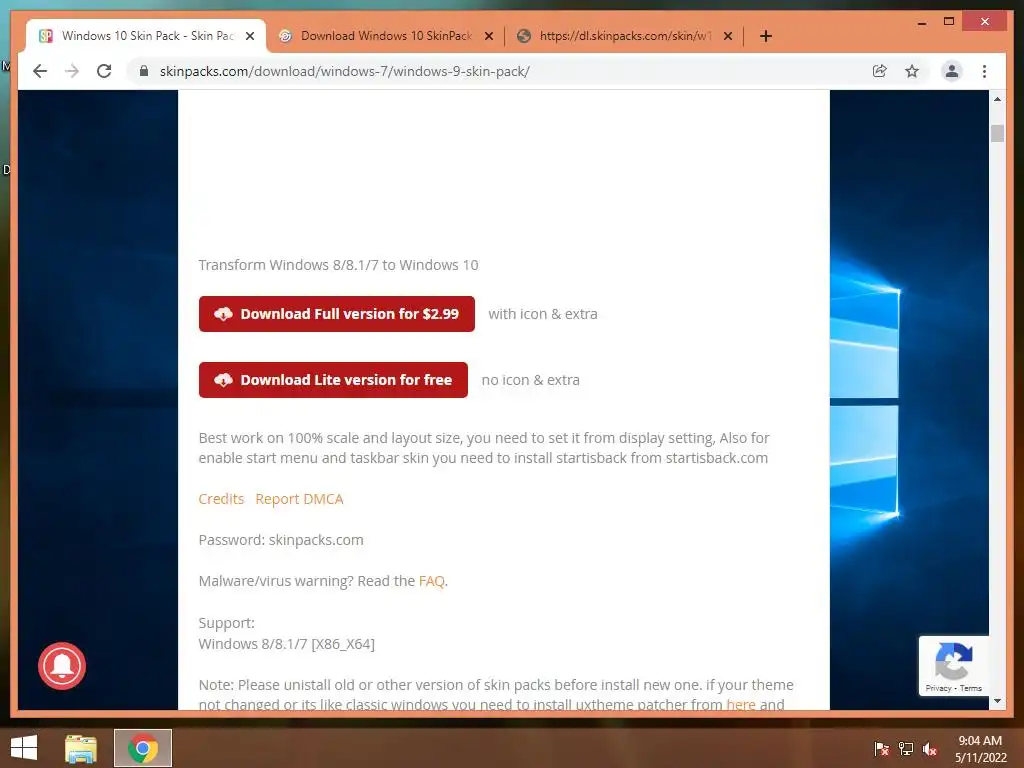Bookmark this page with the star icon
The image size is (1024, 768).
[912, 71]
